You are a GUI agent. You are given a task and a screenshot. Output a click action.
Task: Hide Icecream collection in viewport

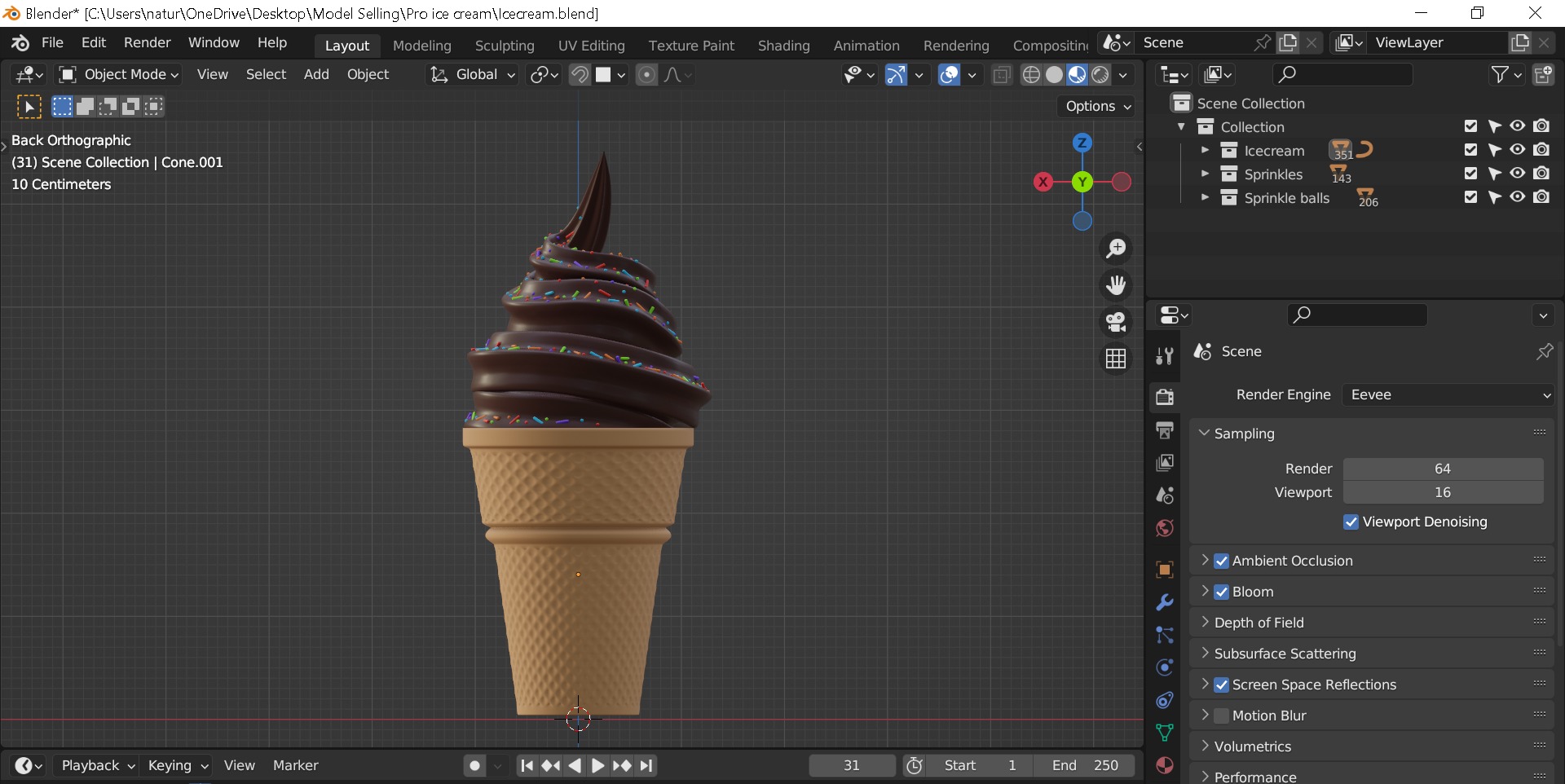coord(1517,150)
